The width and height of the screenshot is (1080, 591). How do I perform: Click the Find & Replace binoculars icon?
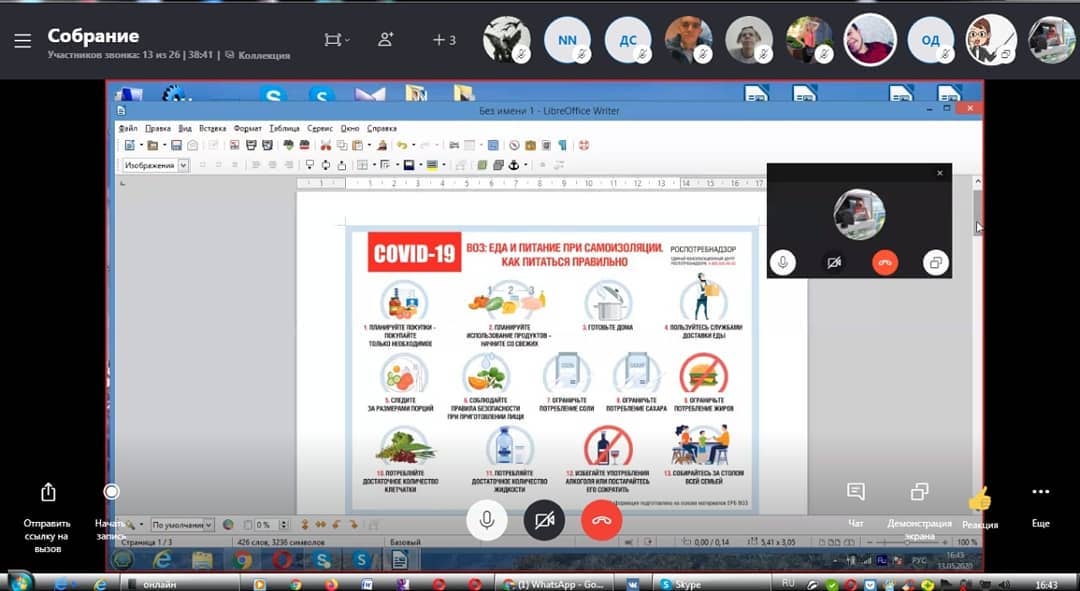point(453,145)
